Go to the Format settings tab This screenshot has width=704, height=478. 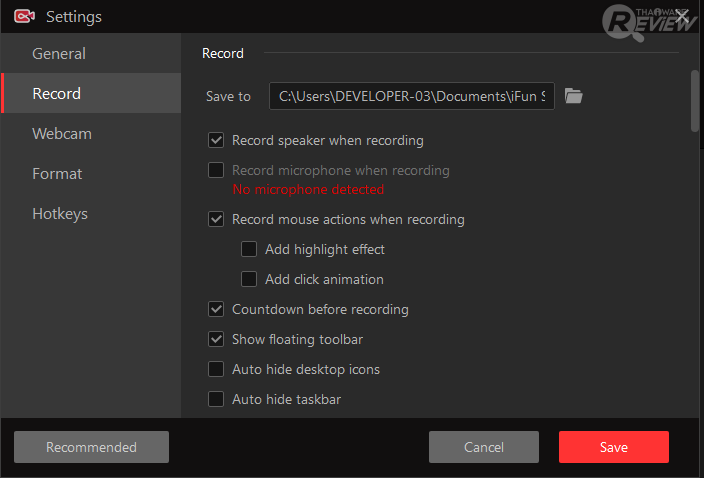coord(91,174)
